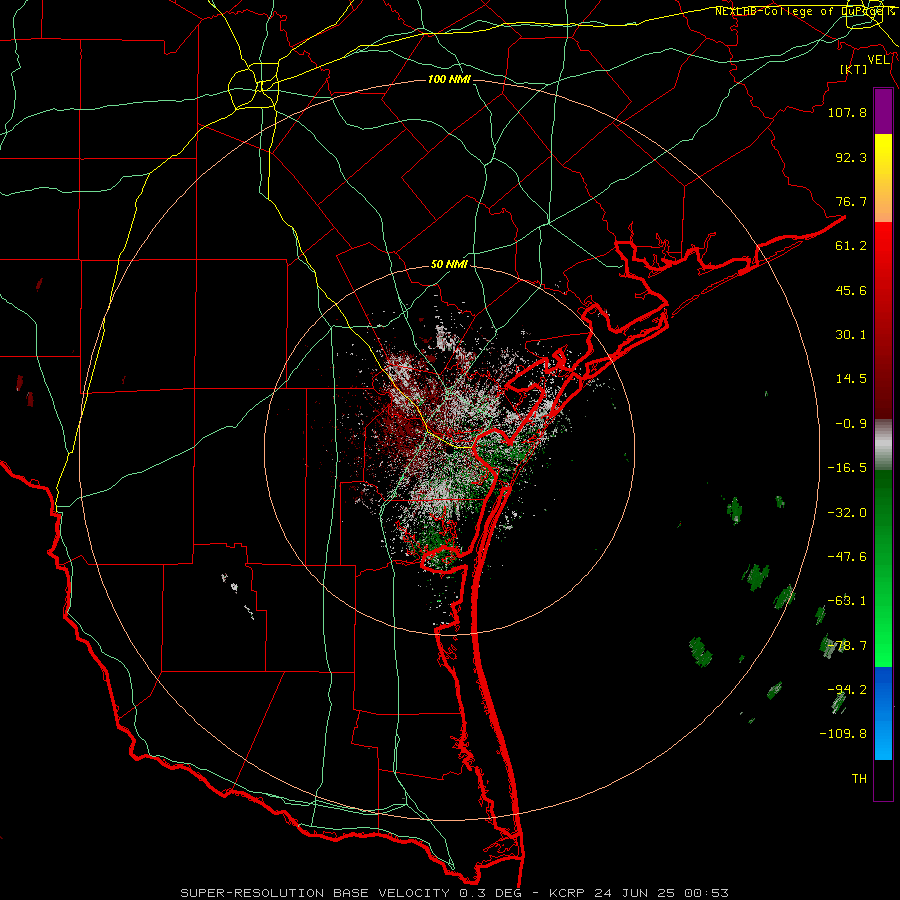Image resolution: width=900 pixels, height=900 pixels.
Task: Click the -16.5 value on the velocity scale
Action: coord(847,468)
